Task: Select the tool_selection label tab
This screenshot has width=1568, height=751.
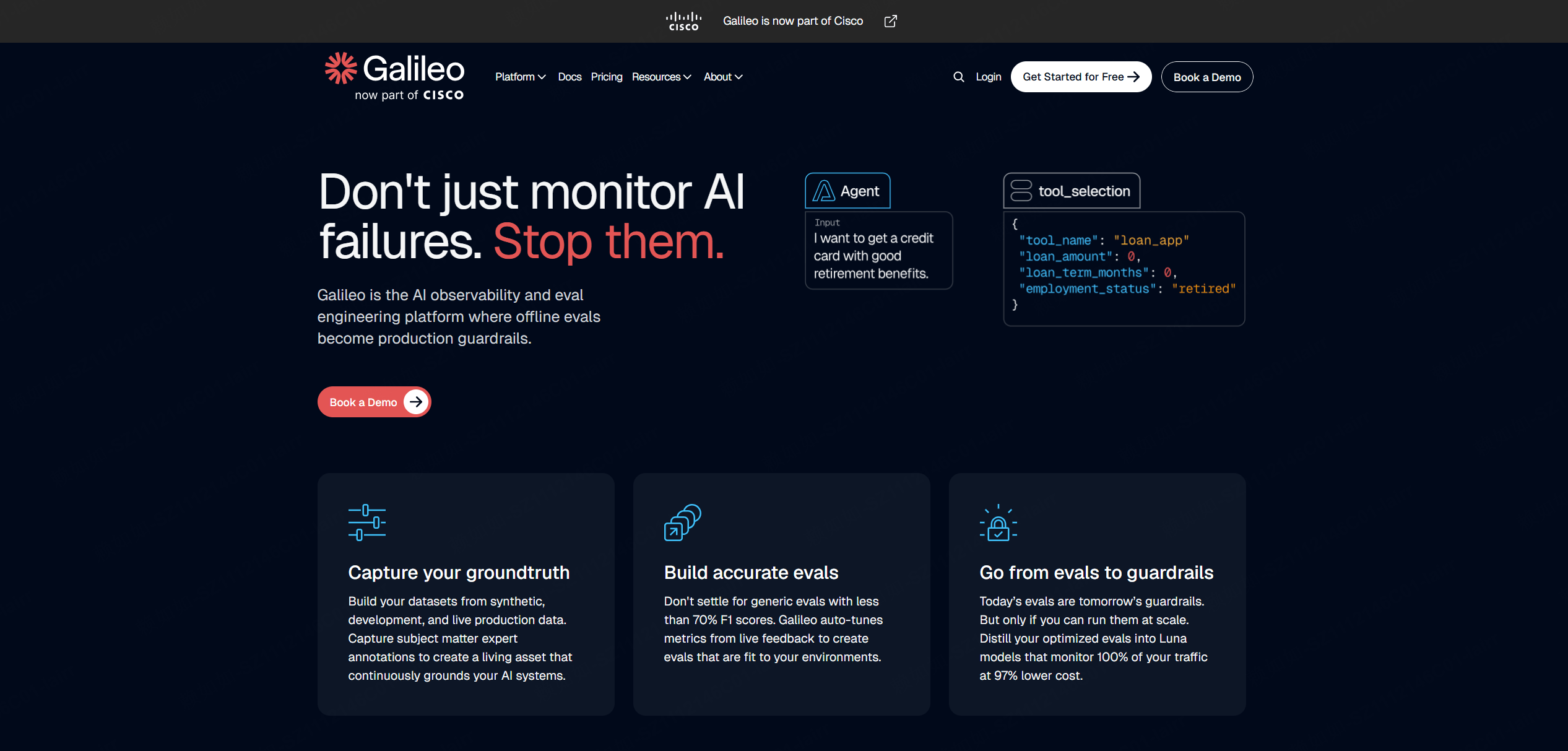Action: [x=1072, y=191]
